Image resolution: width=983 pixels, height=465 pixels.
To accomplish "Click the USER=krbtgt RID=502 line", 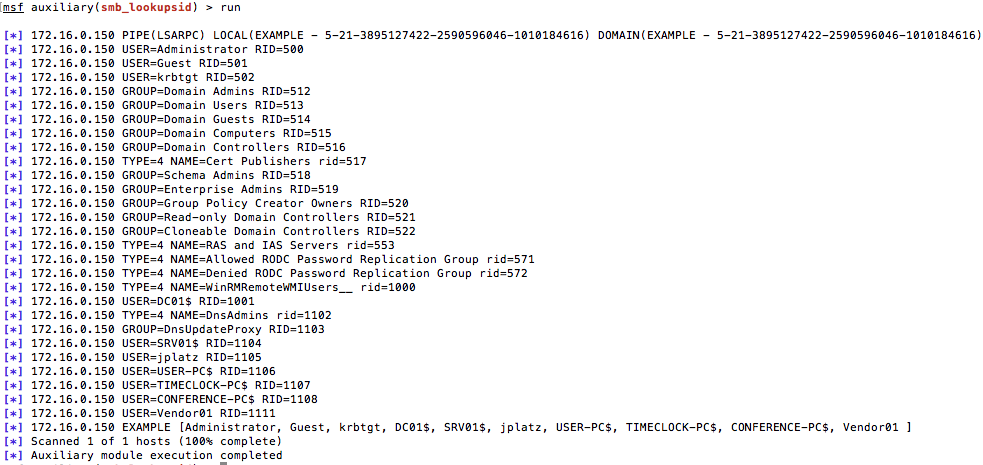I will tap(164, 77).
